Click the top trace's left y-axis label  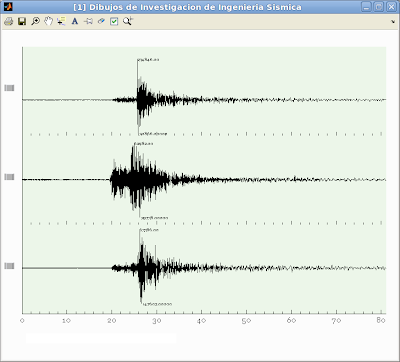9,88
